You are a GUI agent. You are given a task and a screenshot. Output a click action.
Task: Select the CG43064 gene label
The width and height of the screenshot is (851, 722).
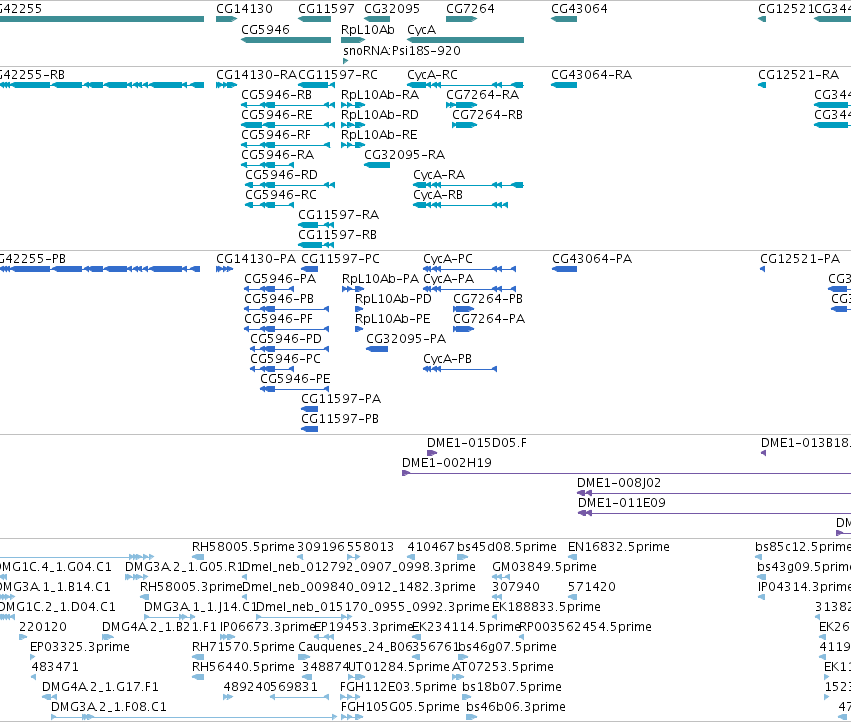(x=579, y=9)
